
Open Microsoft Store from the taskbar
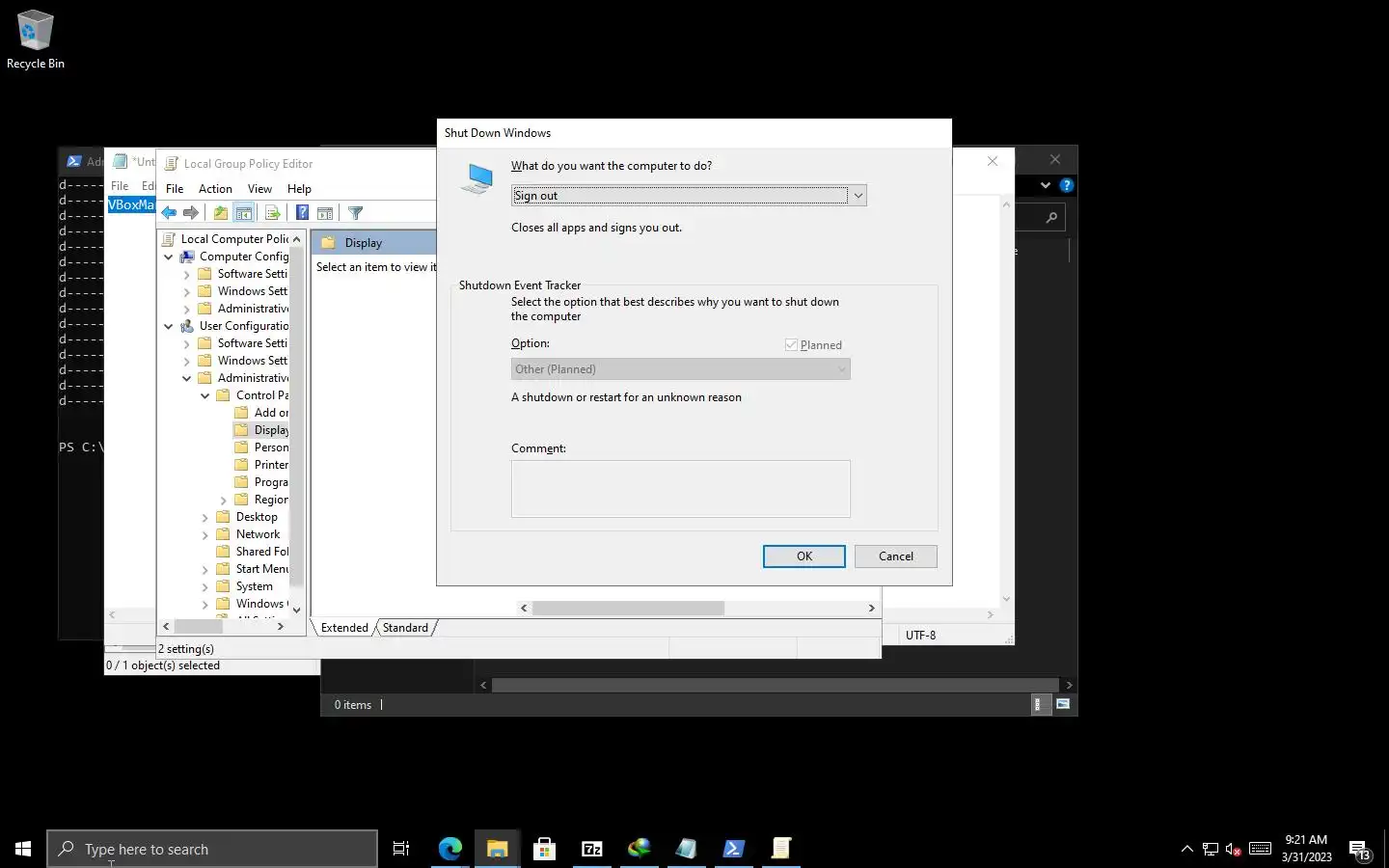[544, 849]
